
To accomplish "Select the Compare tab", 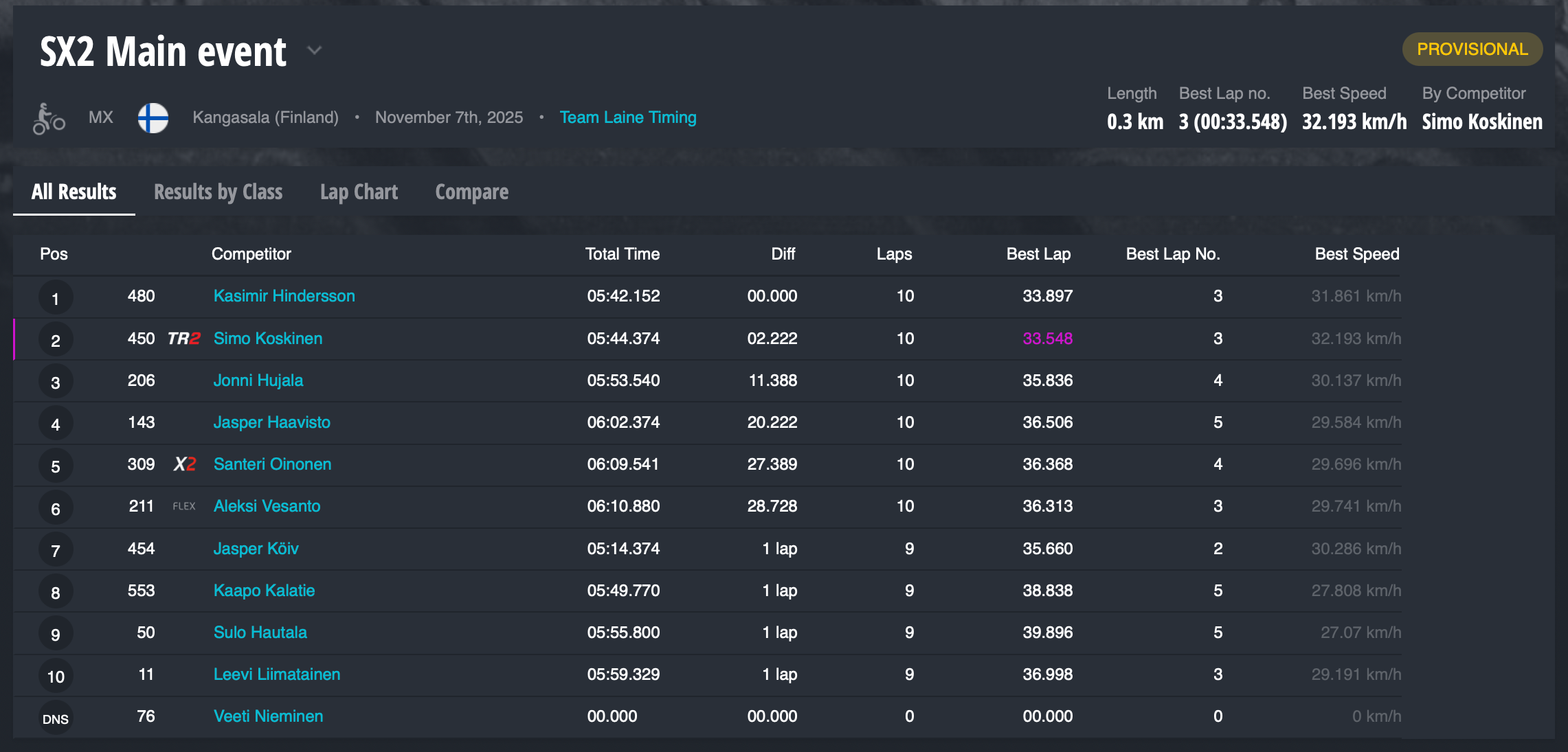I will point(471,192).
